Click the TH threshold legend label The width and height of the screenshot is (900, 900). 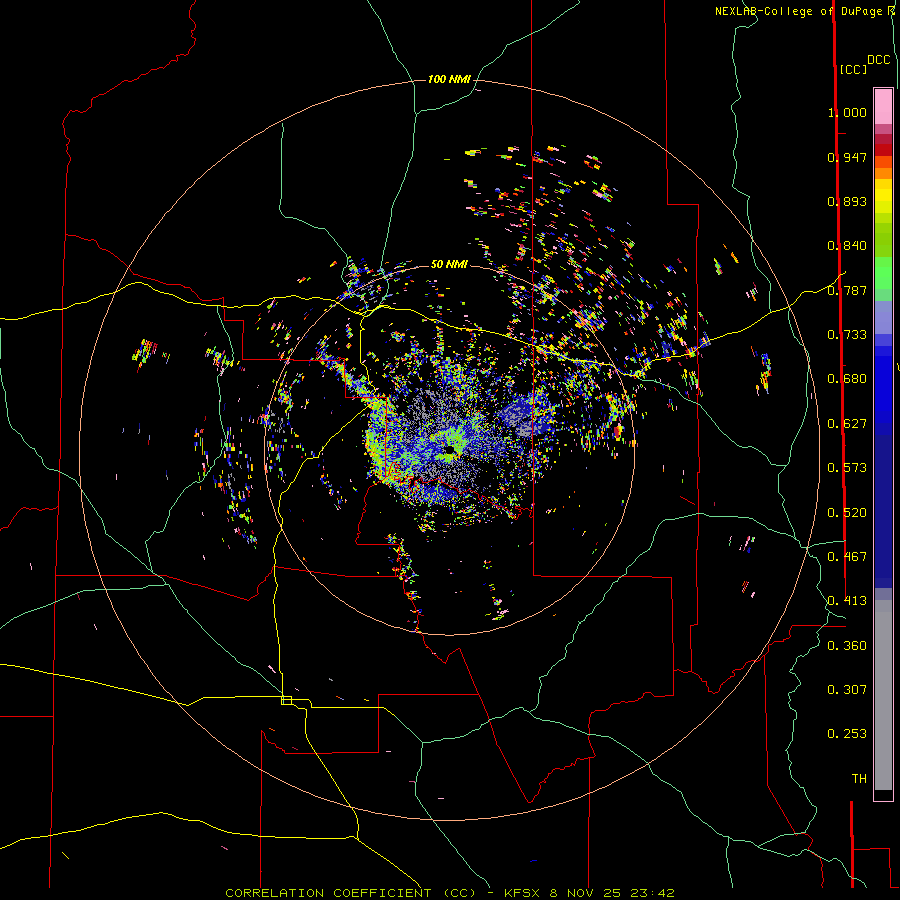(859, 779)
